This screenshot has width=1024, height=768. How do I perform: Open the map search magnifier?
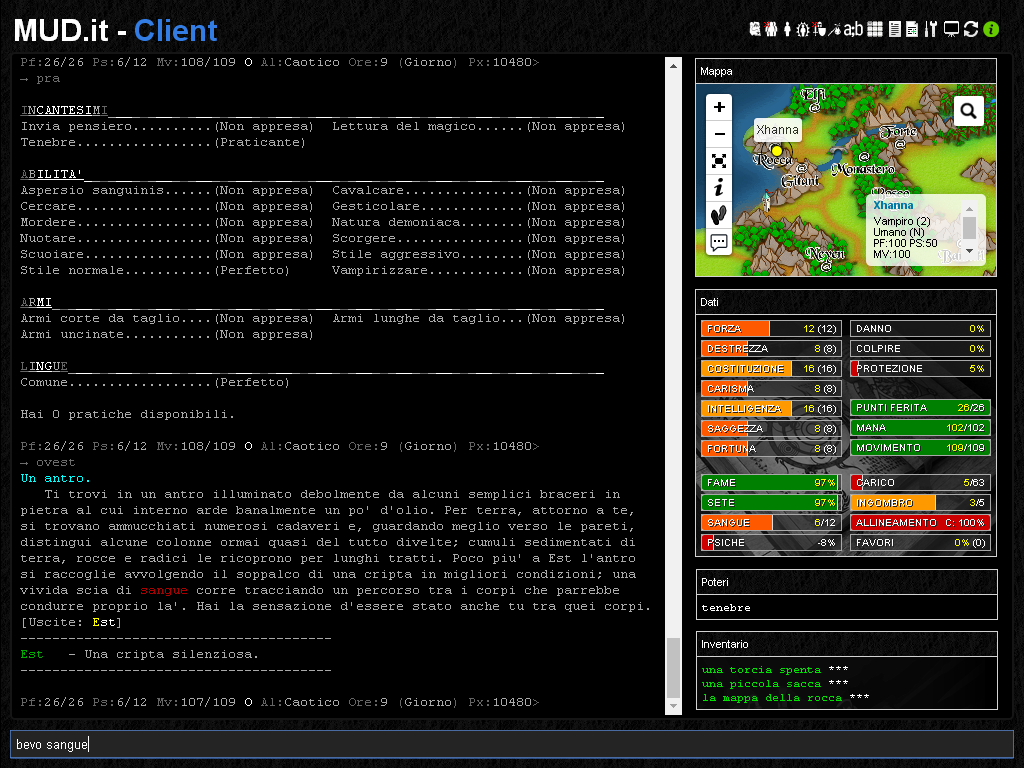tap(968, 110)
